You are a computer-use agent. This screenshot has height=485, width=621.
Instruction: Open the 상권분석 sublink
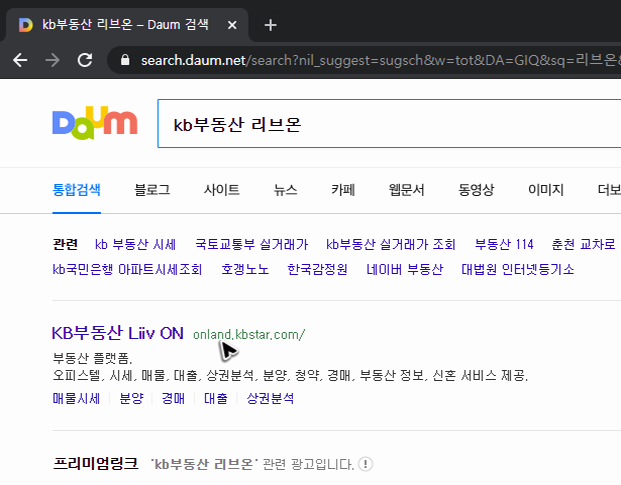coord(270,398)
